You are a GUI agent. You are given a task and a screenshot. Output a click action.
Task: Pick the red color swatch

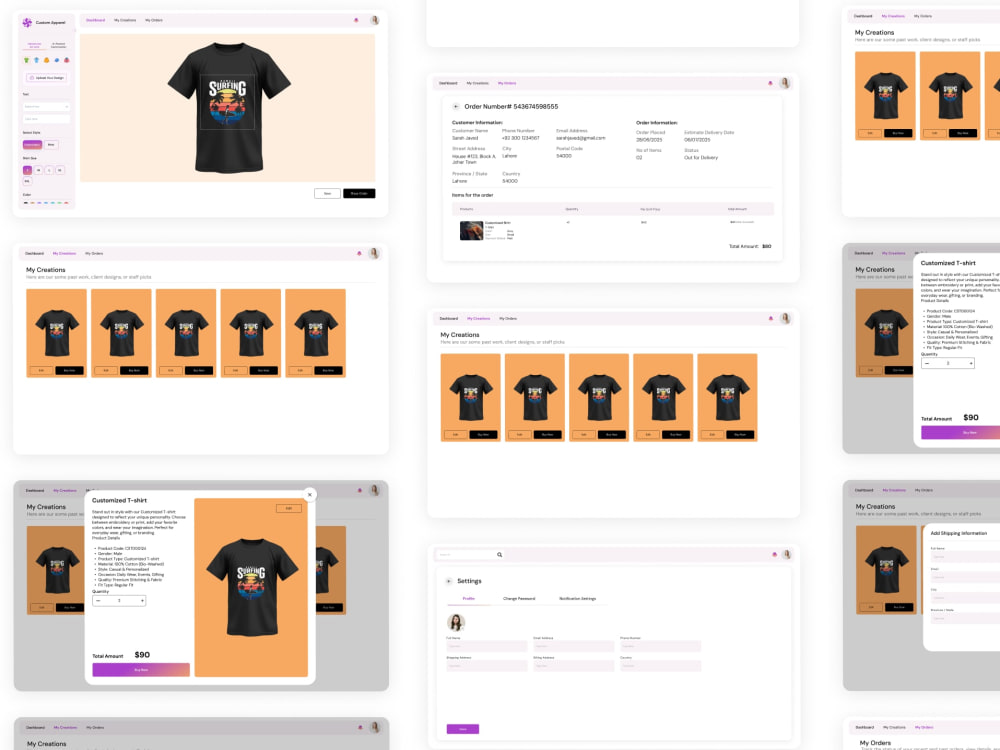pyautogui.click(x=66, y=203)
